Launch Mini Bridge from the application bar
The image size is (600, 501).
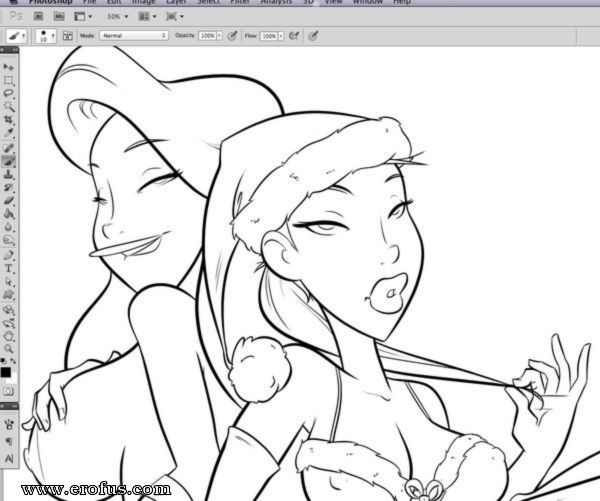coord(59,16)
